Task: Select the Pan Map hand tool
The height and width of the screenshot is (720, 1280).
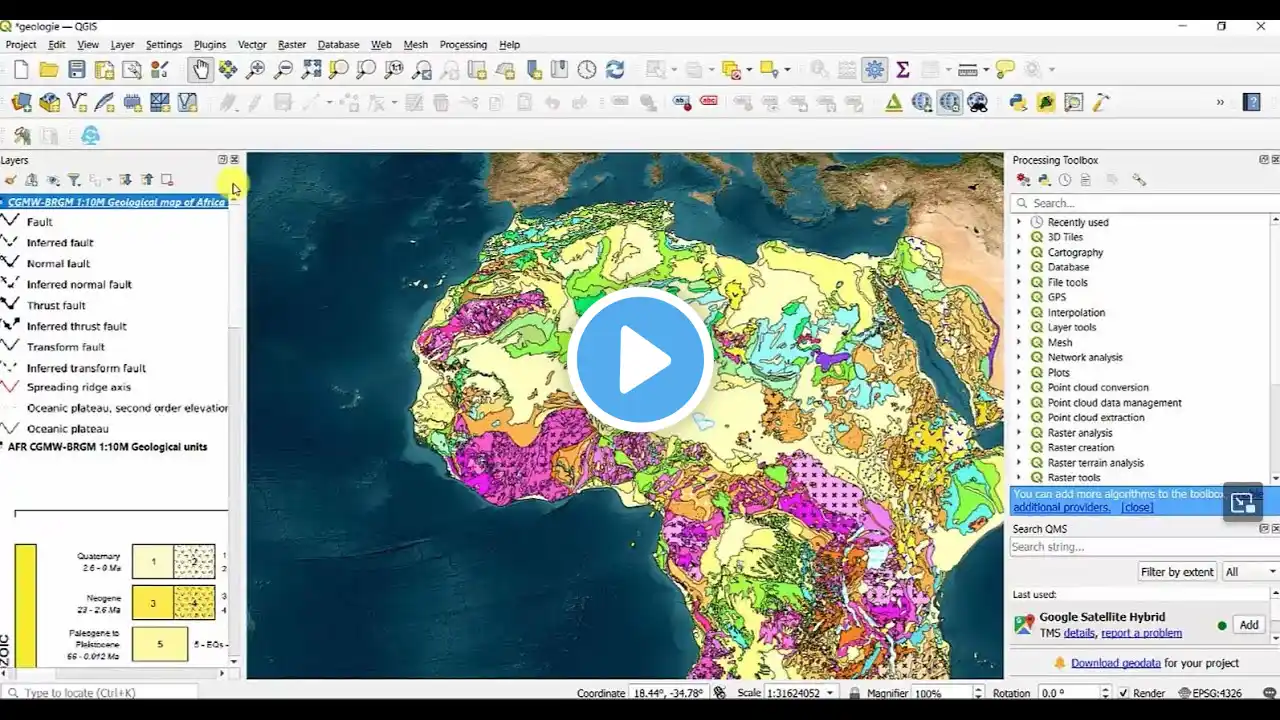Action: (201, 69)
